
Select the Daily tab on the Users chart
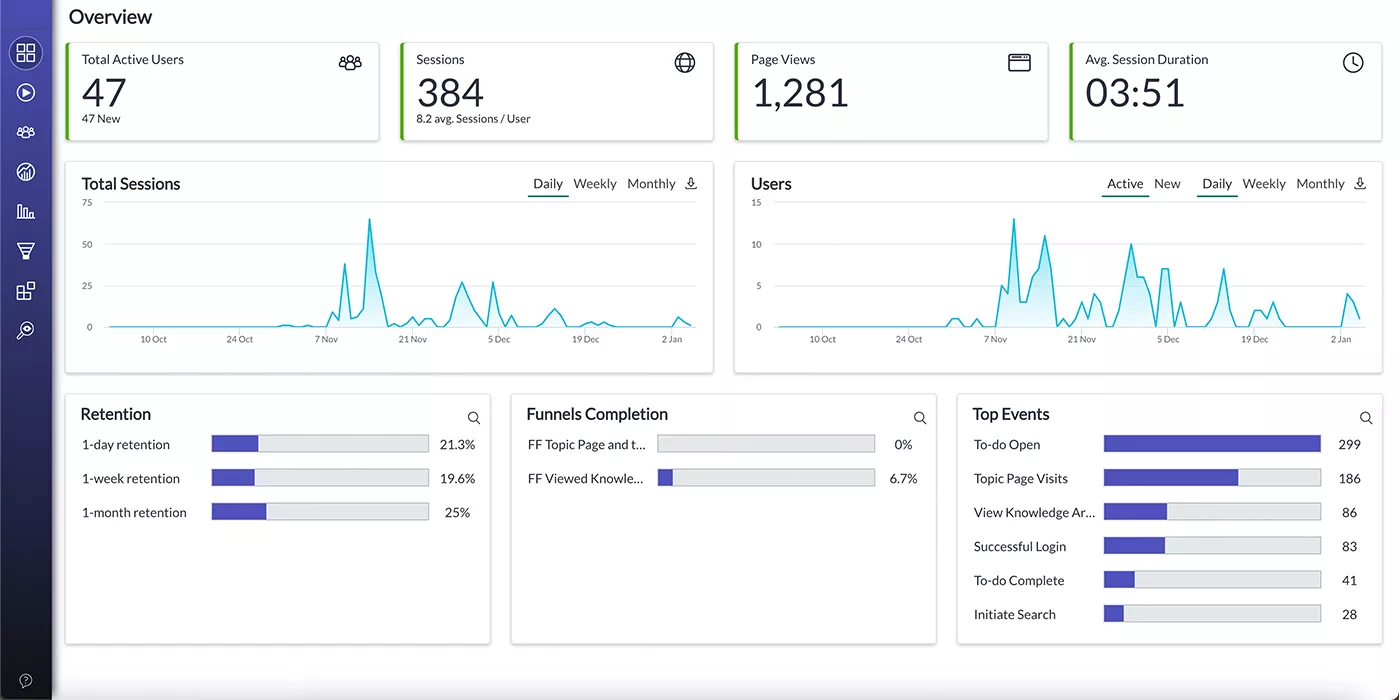coord(1217,184)
